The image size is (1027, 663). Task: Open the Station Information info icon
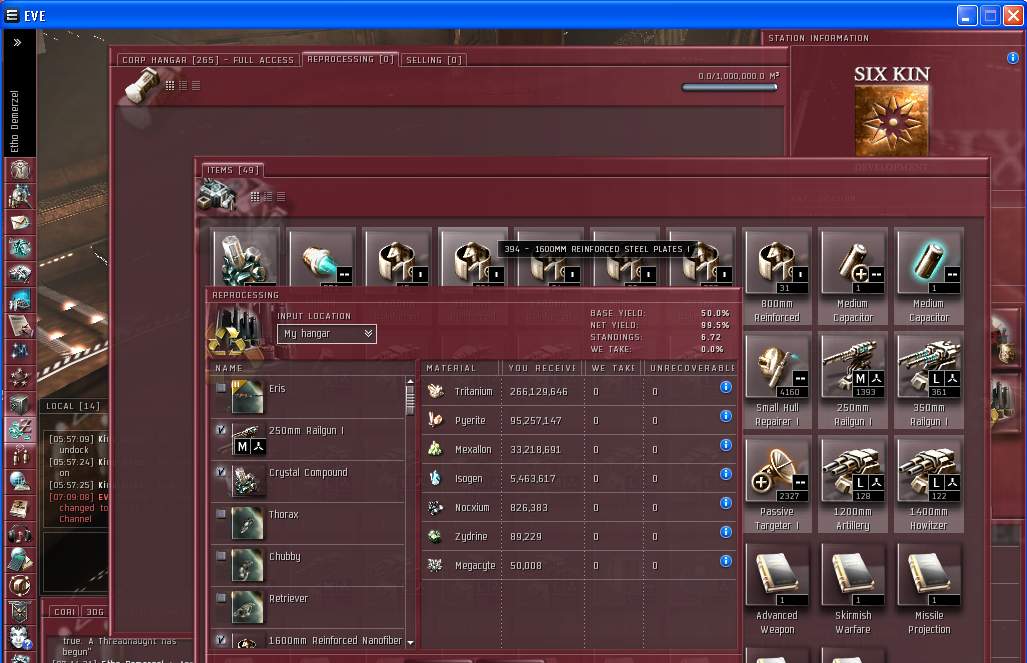pos(1013,58)
